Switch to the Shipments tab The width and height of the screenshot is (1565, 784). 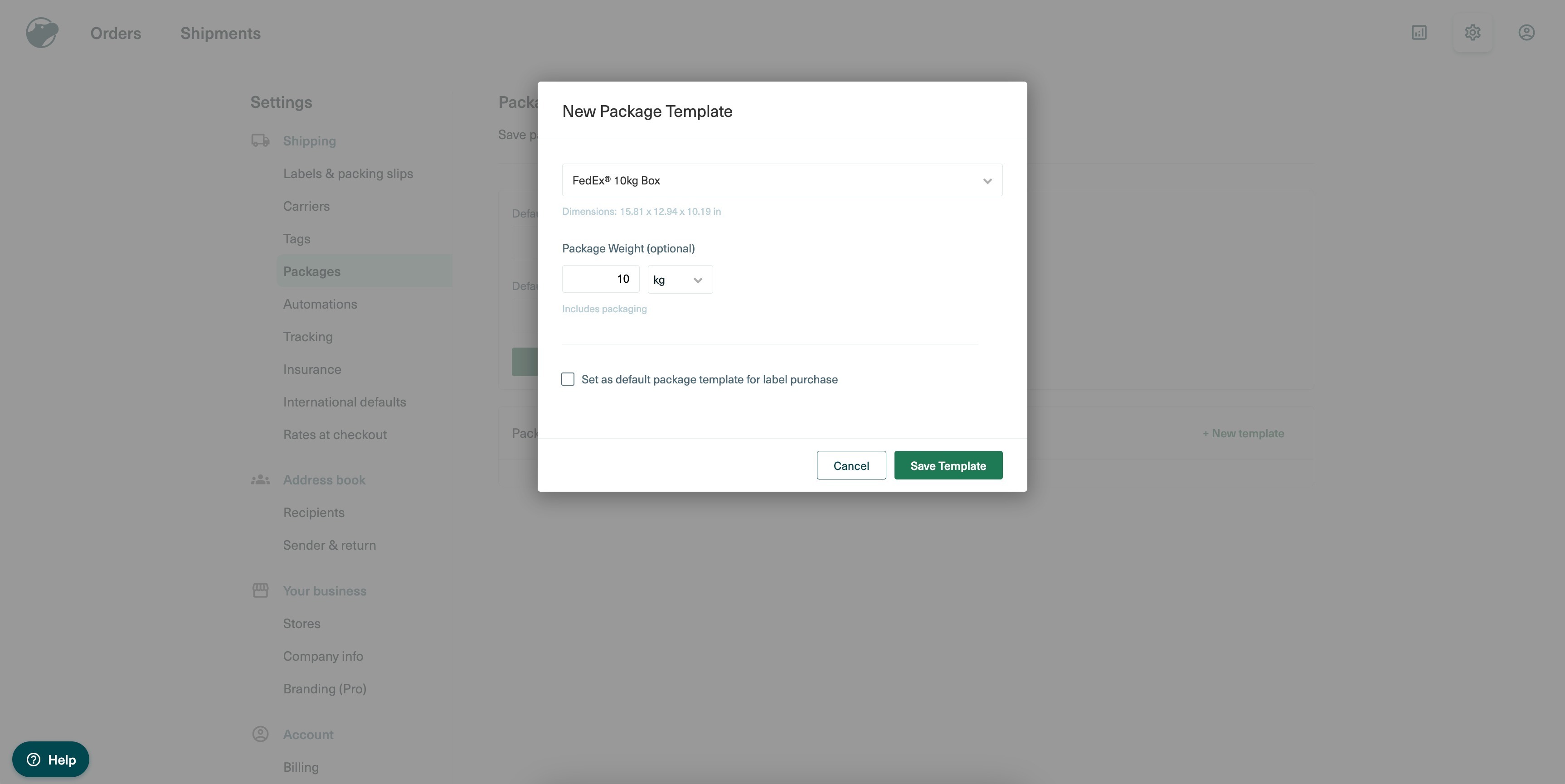pyautogui.click(x=220, y=34)
